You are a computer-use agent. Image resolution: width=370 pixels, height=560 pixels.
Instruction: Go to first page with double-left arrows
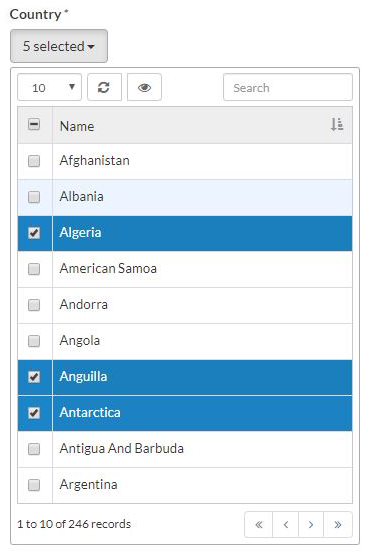(x=259, y=524)
